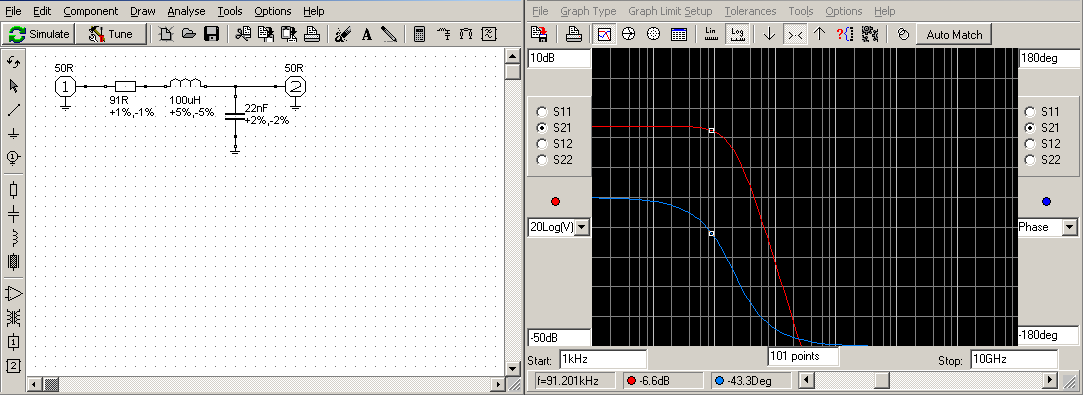Click the 100uH inductor in schematic

(x=185, y=83)
